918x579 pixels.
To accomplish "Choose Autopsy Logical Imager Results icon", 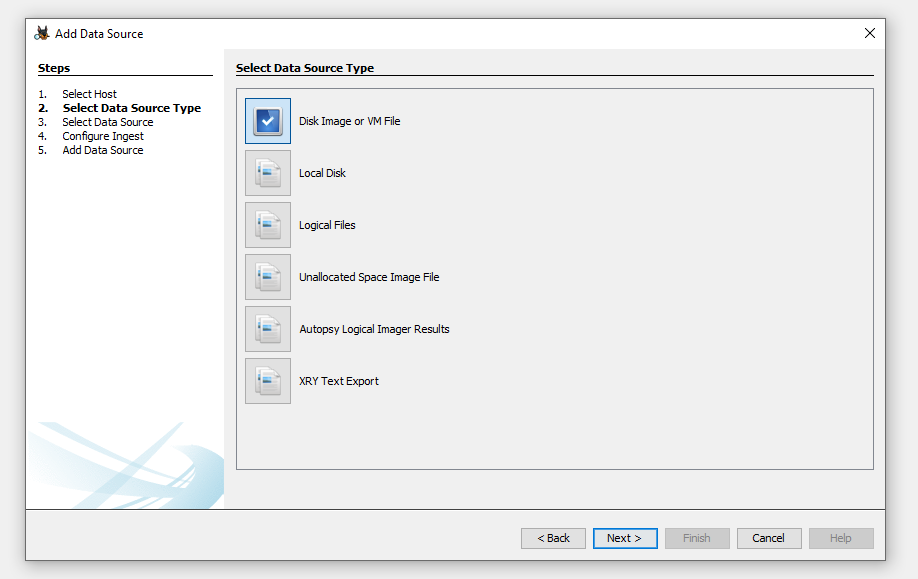I will coord(268,329).
